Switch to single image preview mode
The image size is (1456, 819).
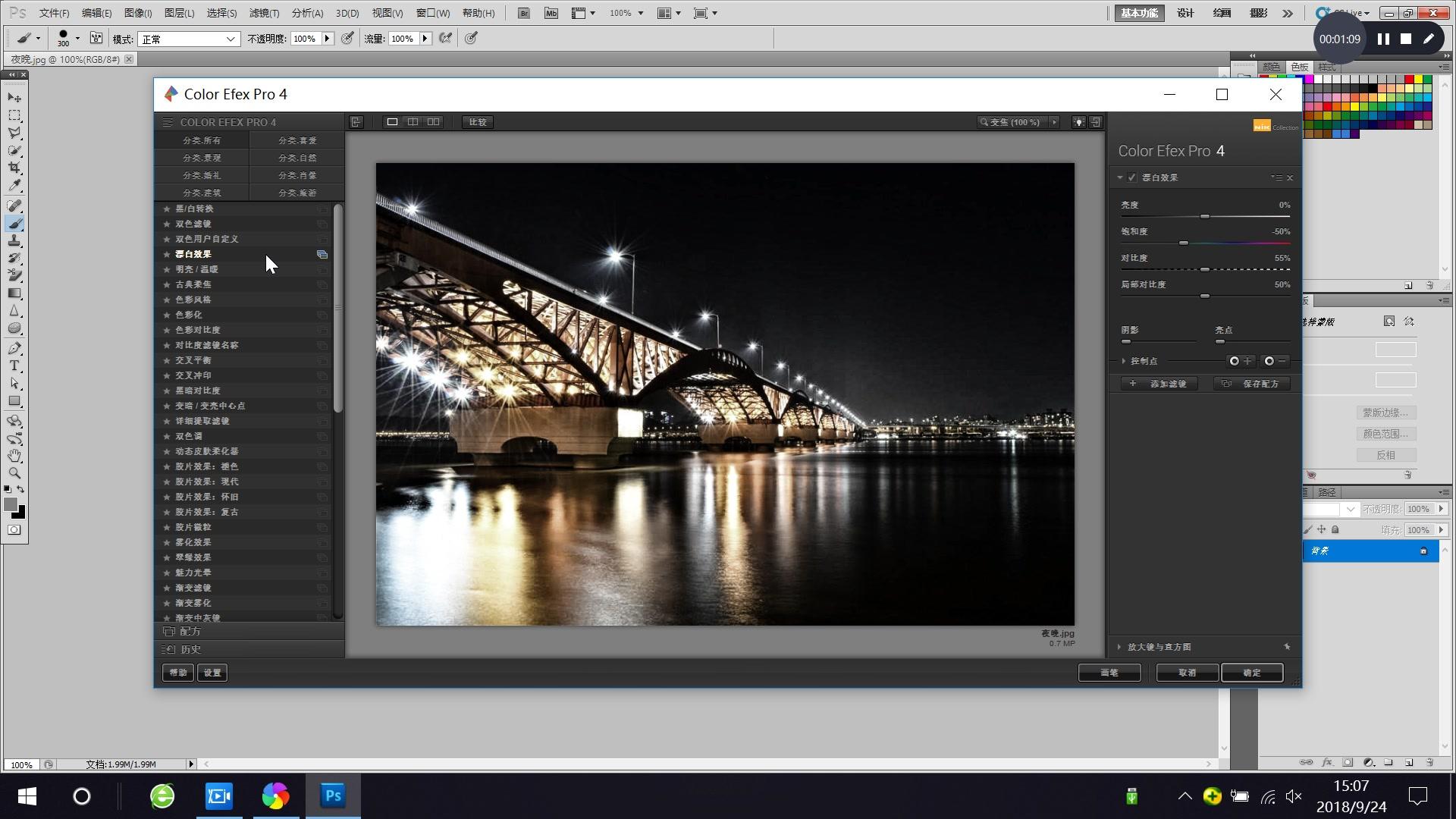pyautogui.click(x=392, y=121)
